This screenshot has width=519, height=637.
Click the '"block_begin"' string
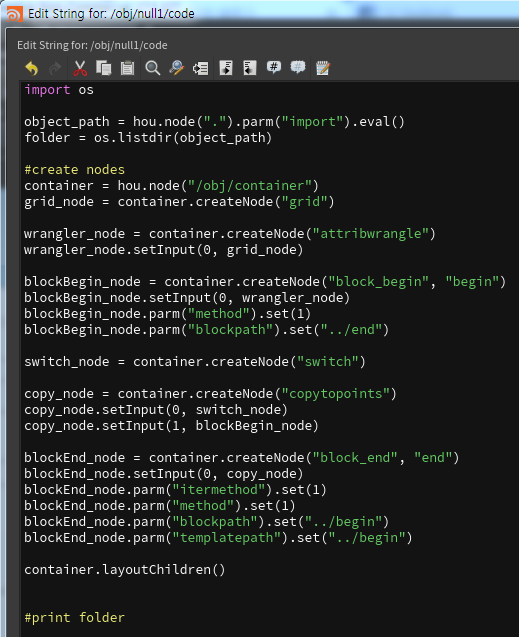378,282
